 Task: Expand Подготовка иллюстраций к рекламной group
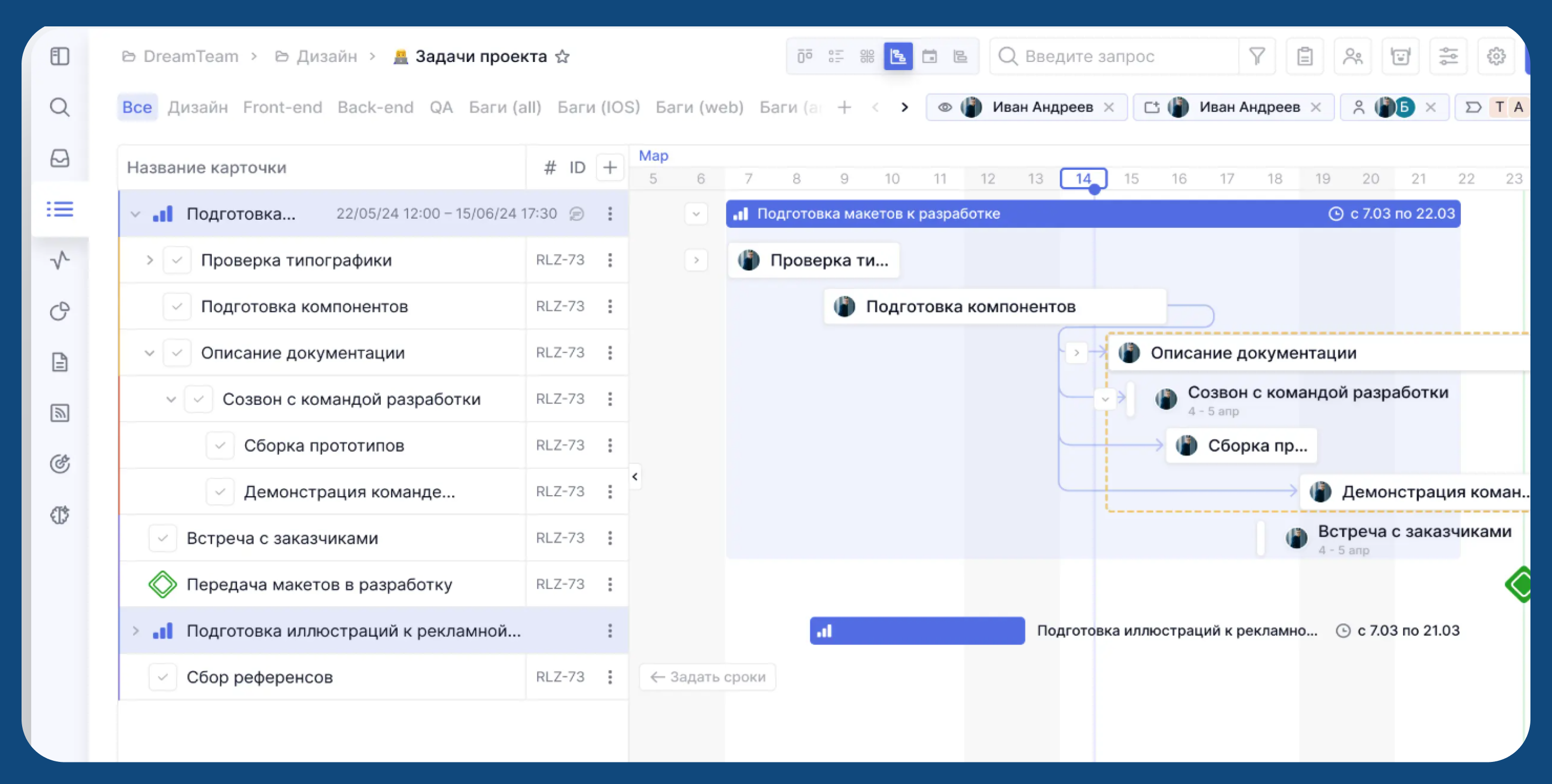tap(136, 631)
